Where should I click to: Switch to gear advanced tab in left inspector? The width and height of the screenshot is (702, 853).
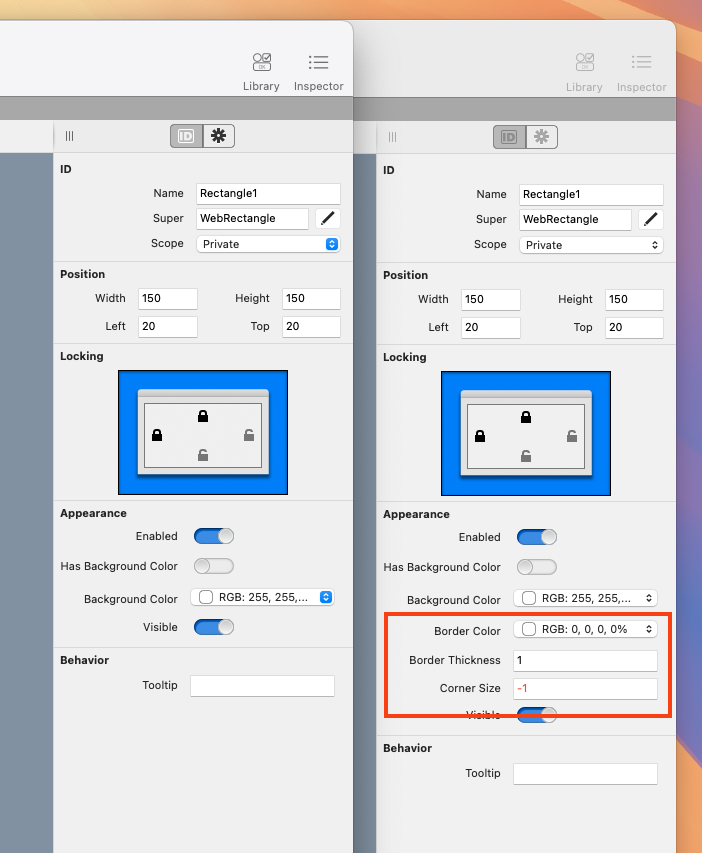tap(219, 136)
